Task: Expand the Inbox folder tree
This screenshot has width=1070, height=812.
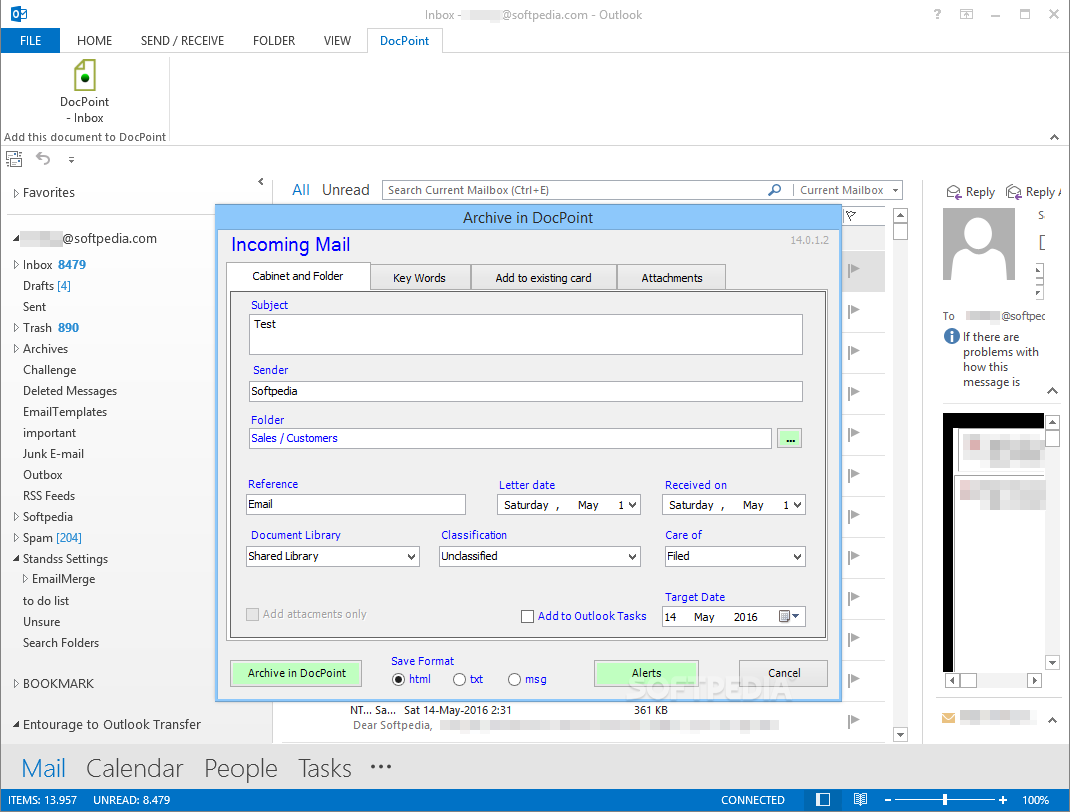Action: tap(16, 264)
